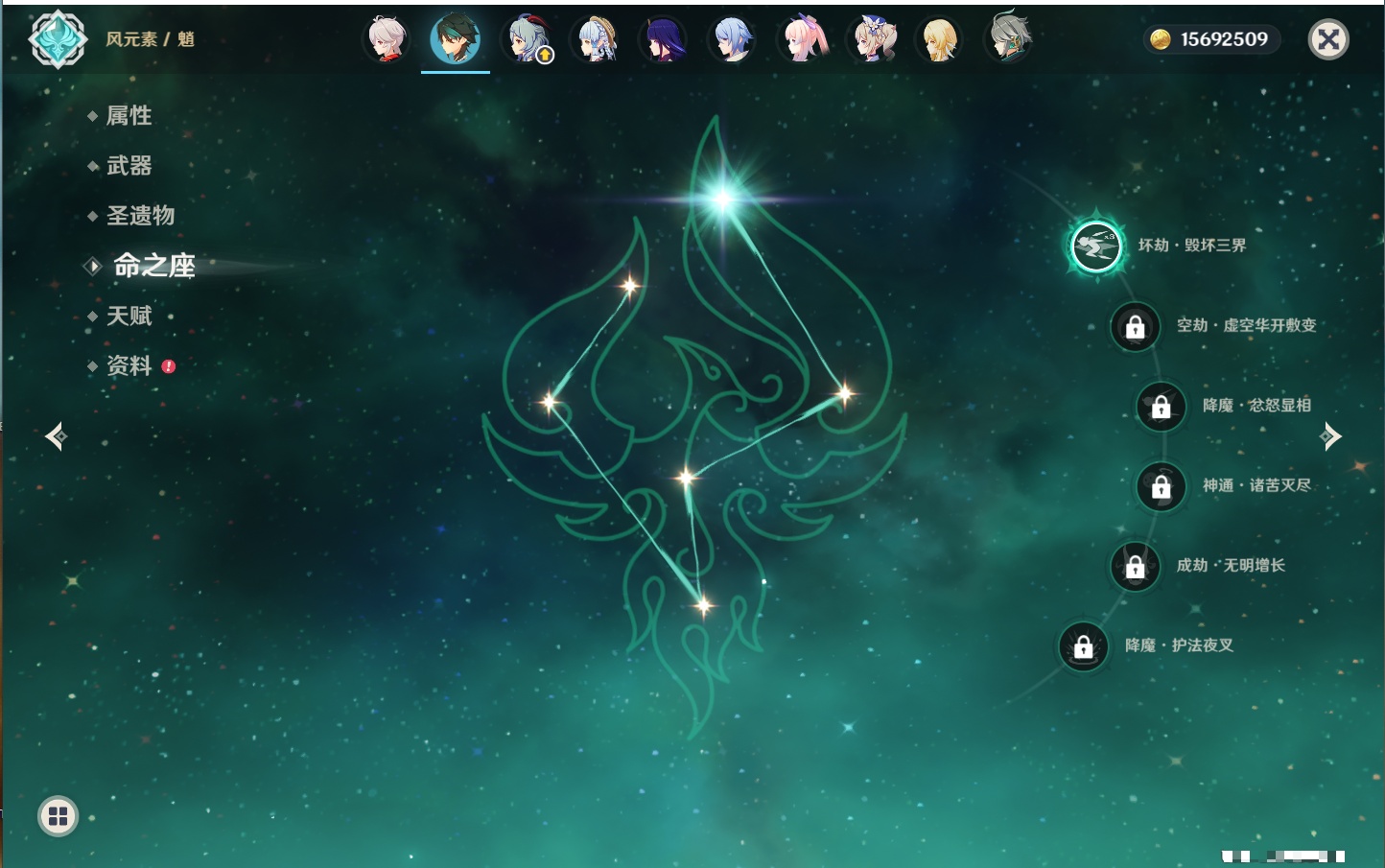This screenshot has height=868, width=1385.
Task: Click the 神通·诸苦灭尽 constellation label
Action: pos(1256,485)
